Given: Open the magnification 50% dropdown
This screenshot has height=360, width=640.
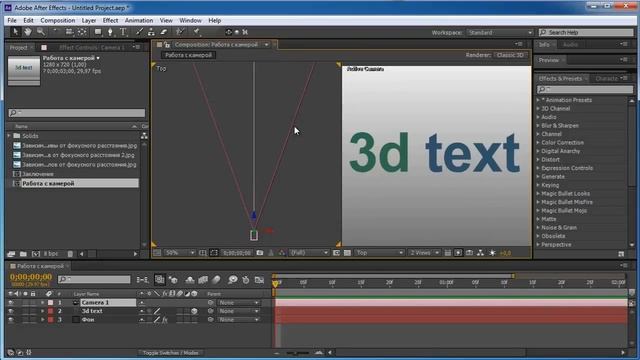Looking at the screenshot, I should pyautogui.click(x=180, y=253).
